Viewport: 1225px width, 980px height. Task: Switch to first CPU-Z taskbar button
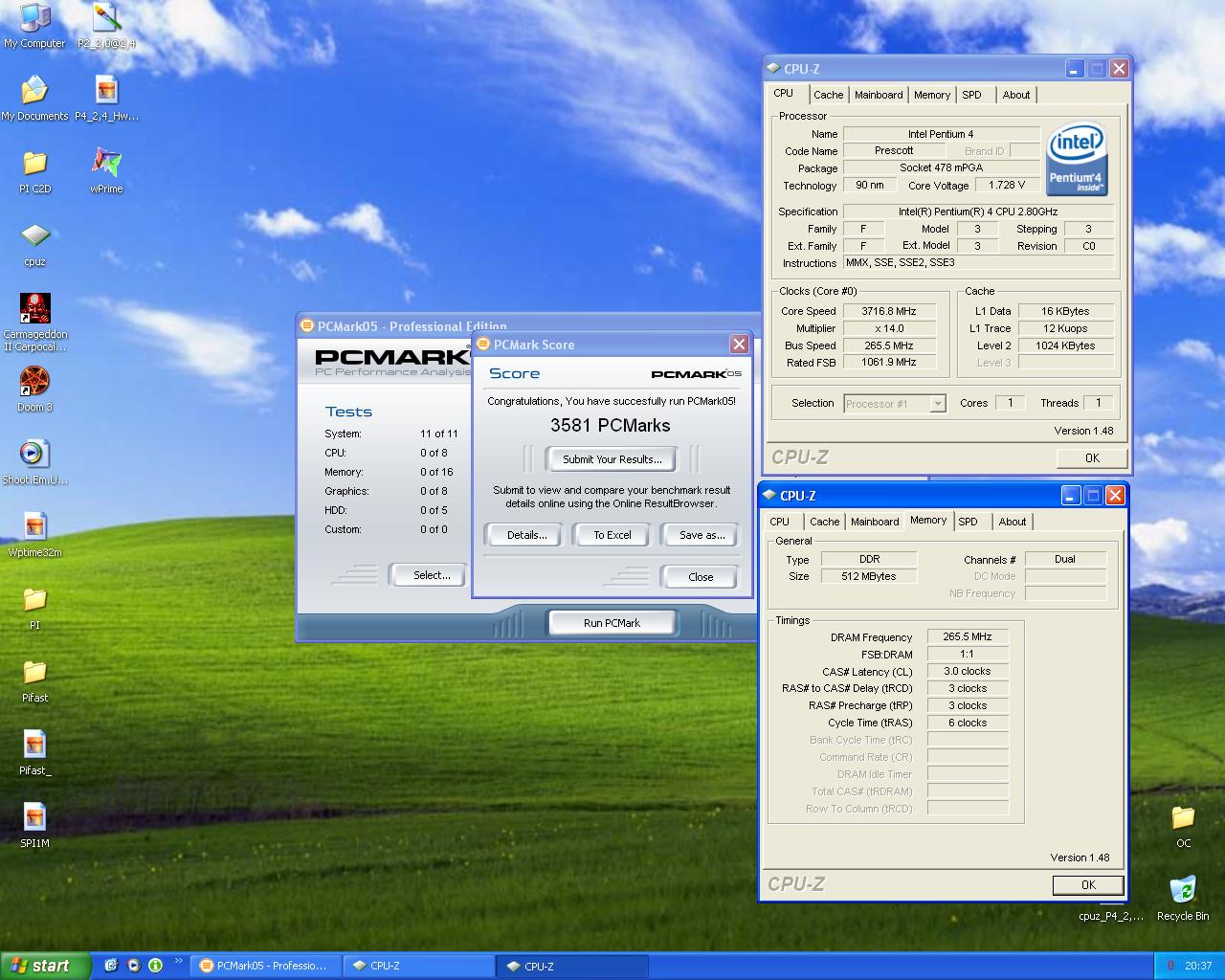coord(419,966)
